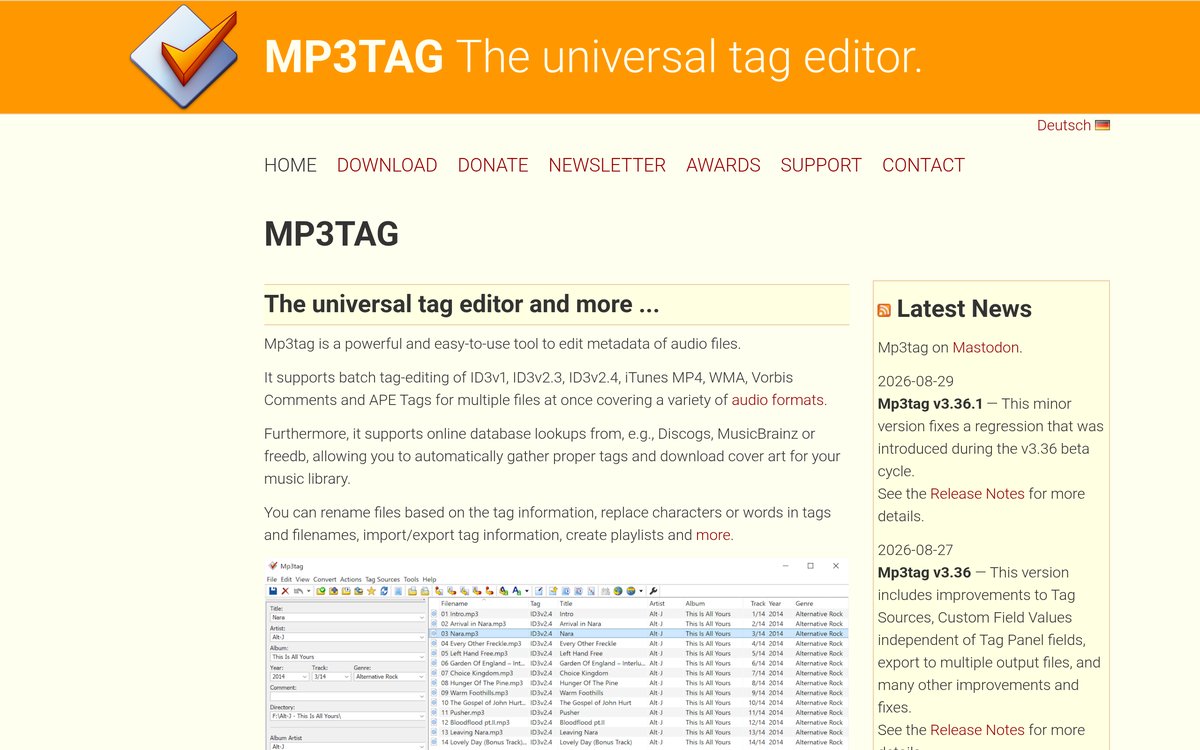Screen dimensions: 1200x750
Task: Click the tagline "The universal tag editor."
Action: click(690, 58)
